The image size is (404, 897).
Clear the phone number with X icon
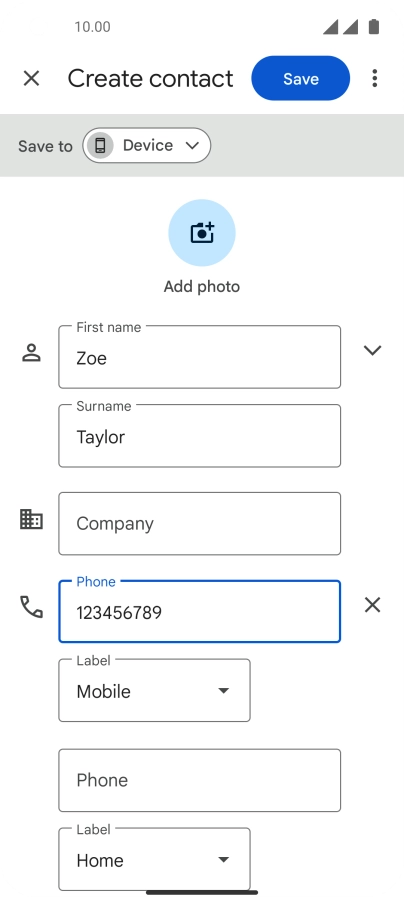[x=373, y=605]
